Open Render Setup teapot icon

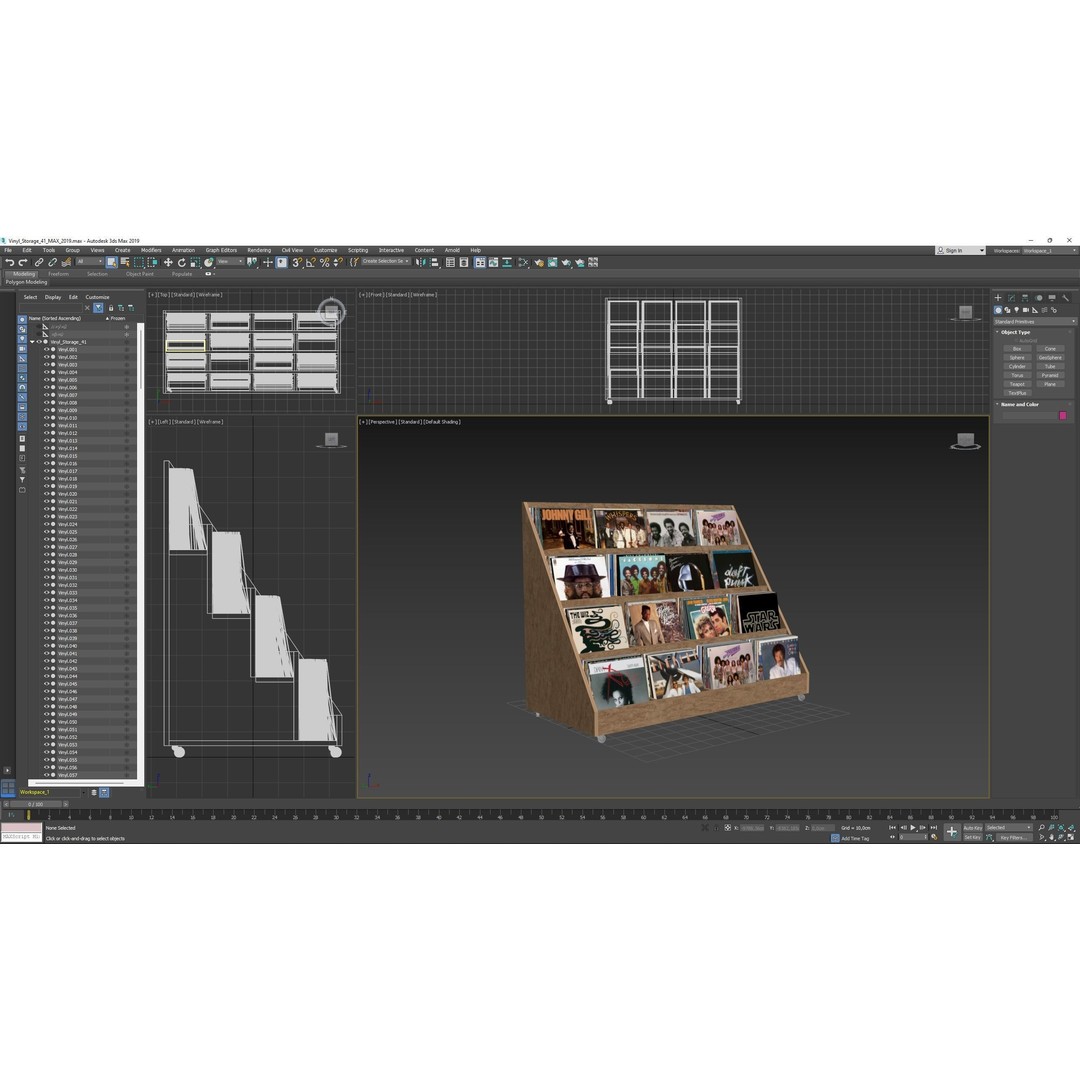538,262
